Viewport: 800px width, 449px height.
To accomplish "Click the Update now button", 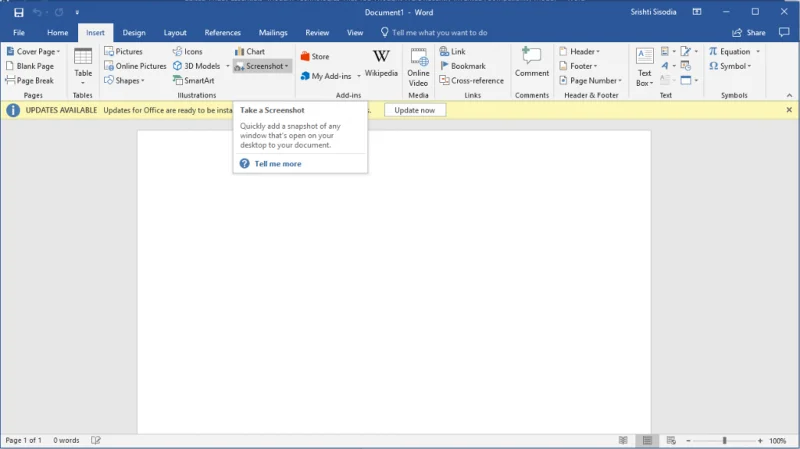I will click(x=415, y=110).
